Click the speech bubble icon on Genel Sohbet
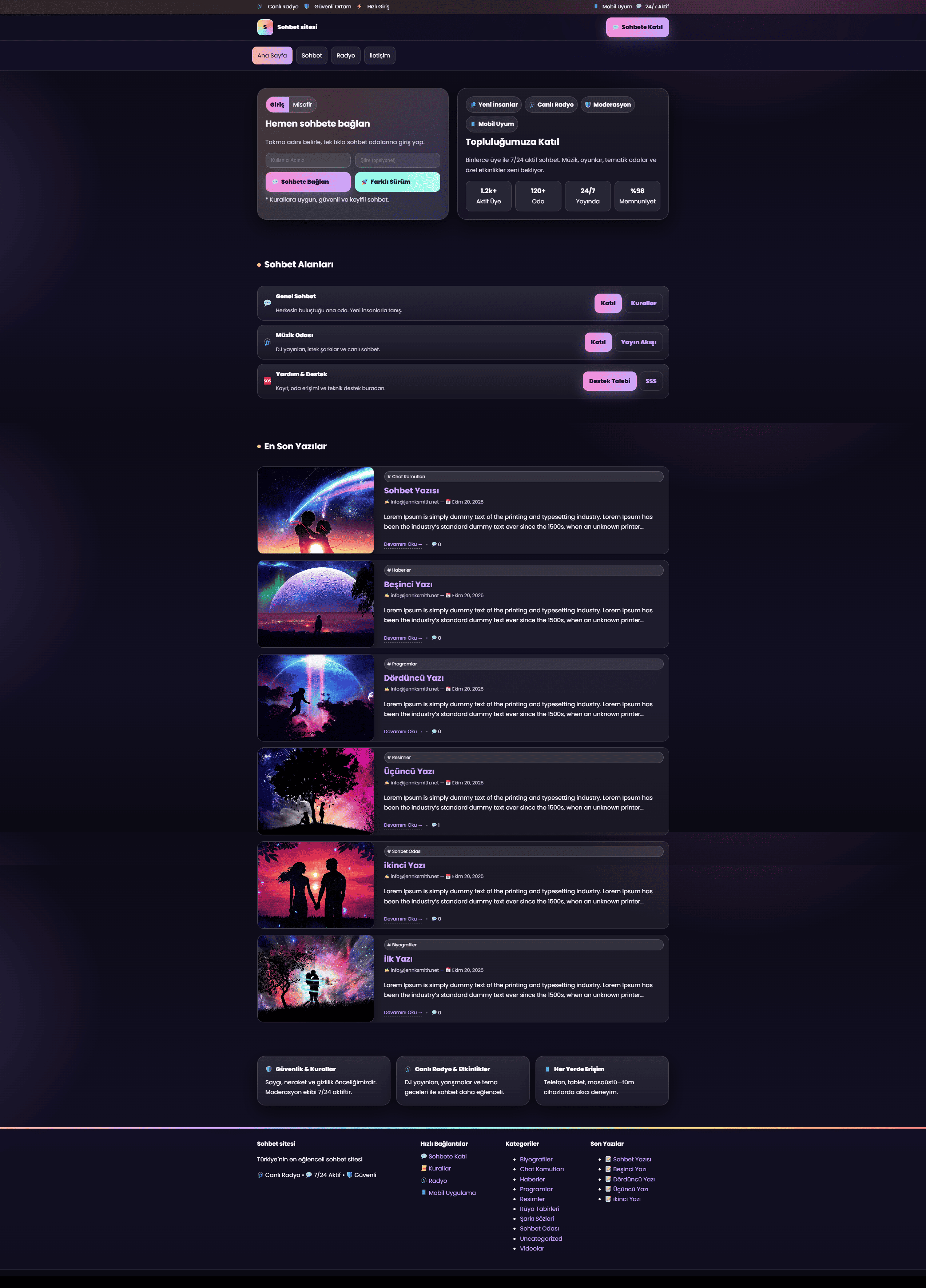 click(x=267, y=303)
